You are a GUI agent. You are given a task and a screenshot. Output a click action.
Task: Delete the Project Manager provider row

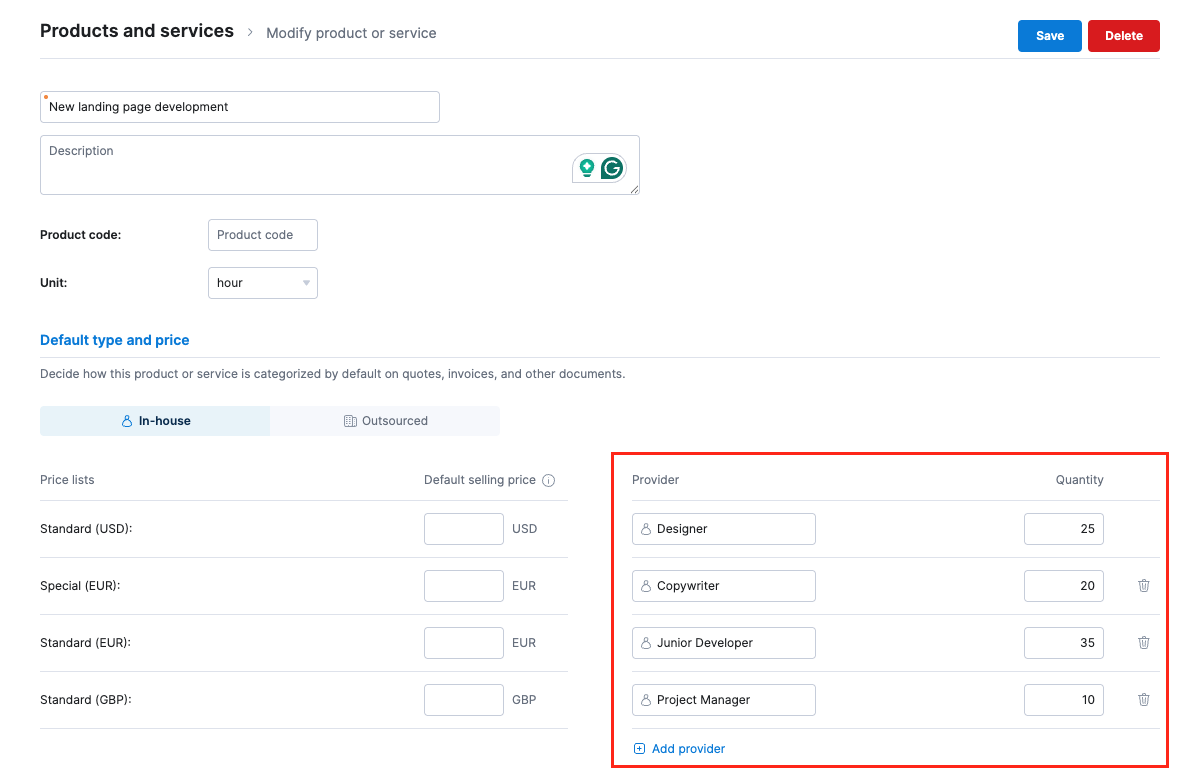click(x=1143, y=700)
